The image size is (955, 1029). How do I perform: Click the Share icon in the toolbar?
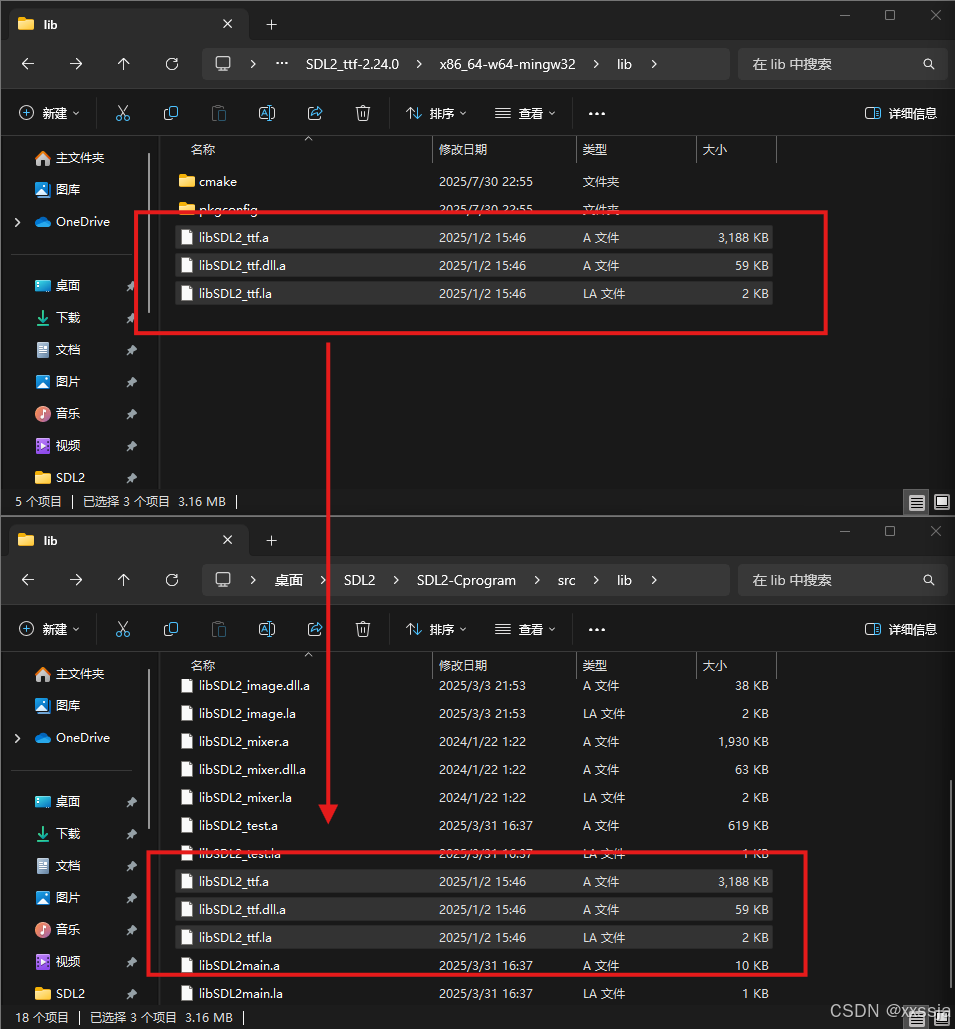click(x=315, y=113)
